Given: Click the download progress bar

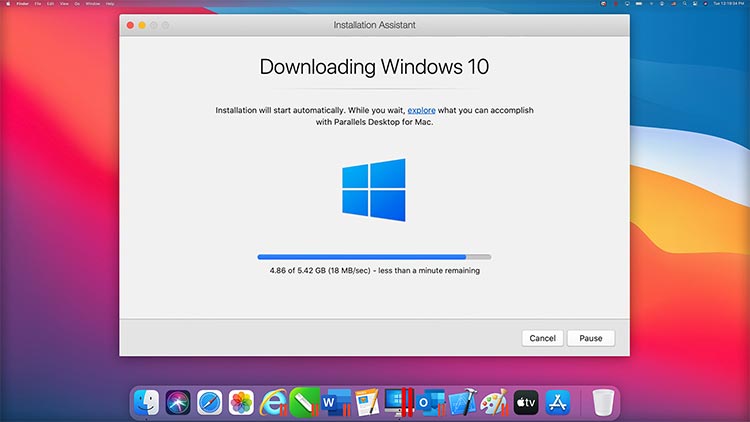Looking at the screenshot, I should click(374, 257).
